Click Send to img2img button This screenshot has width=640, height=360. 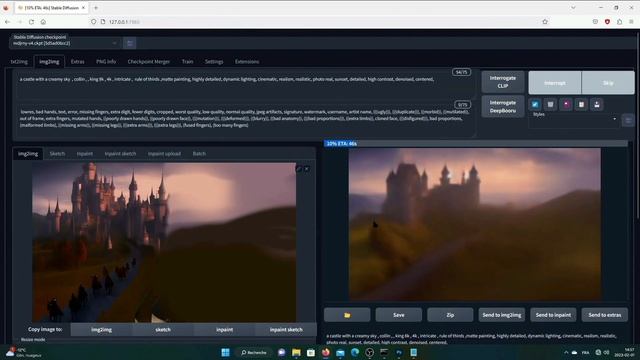[502, 315]
